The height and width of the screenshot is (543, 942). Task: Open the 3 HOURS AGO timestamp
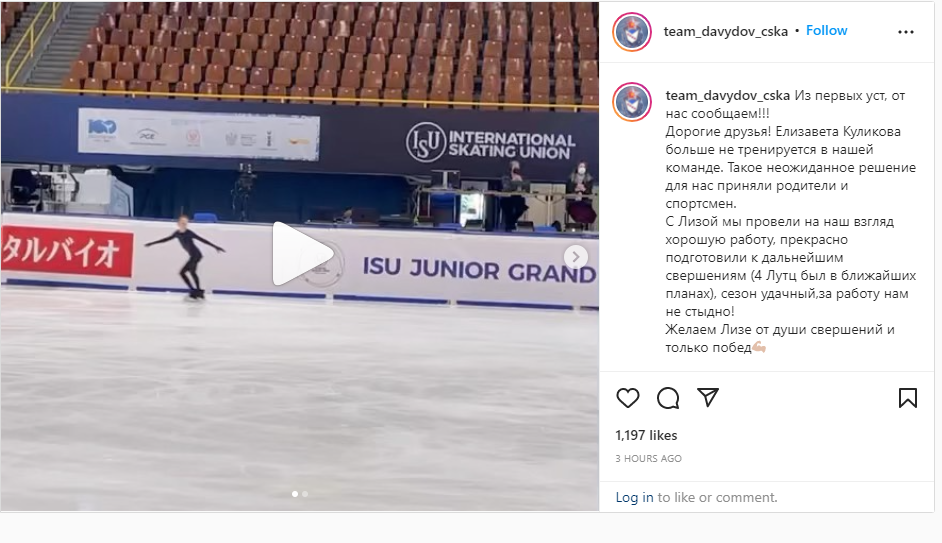point(648,458)
